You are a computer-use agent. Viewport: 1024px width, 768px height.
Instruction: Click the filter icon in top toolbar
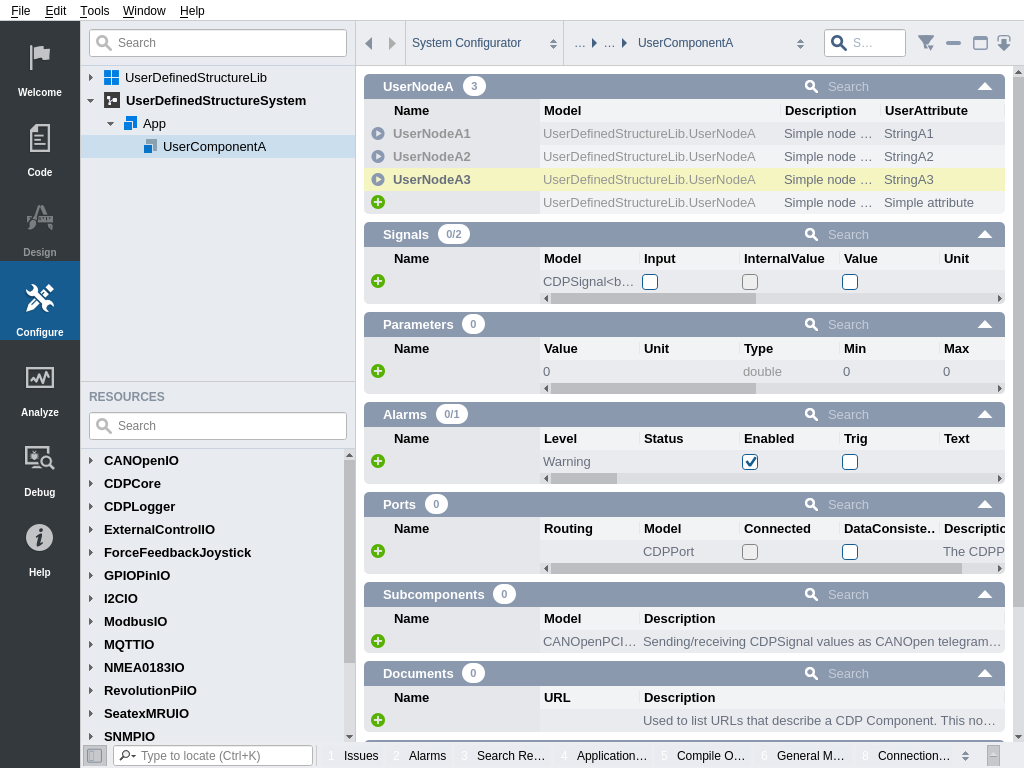tap(926, 43)
